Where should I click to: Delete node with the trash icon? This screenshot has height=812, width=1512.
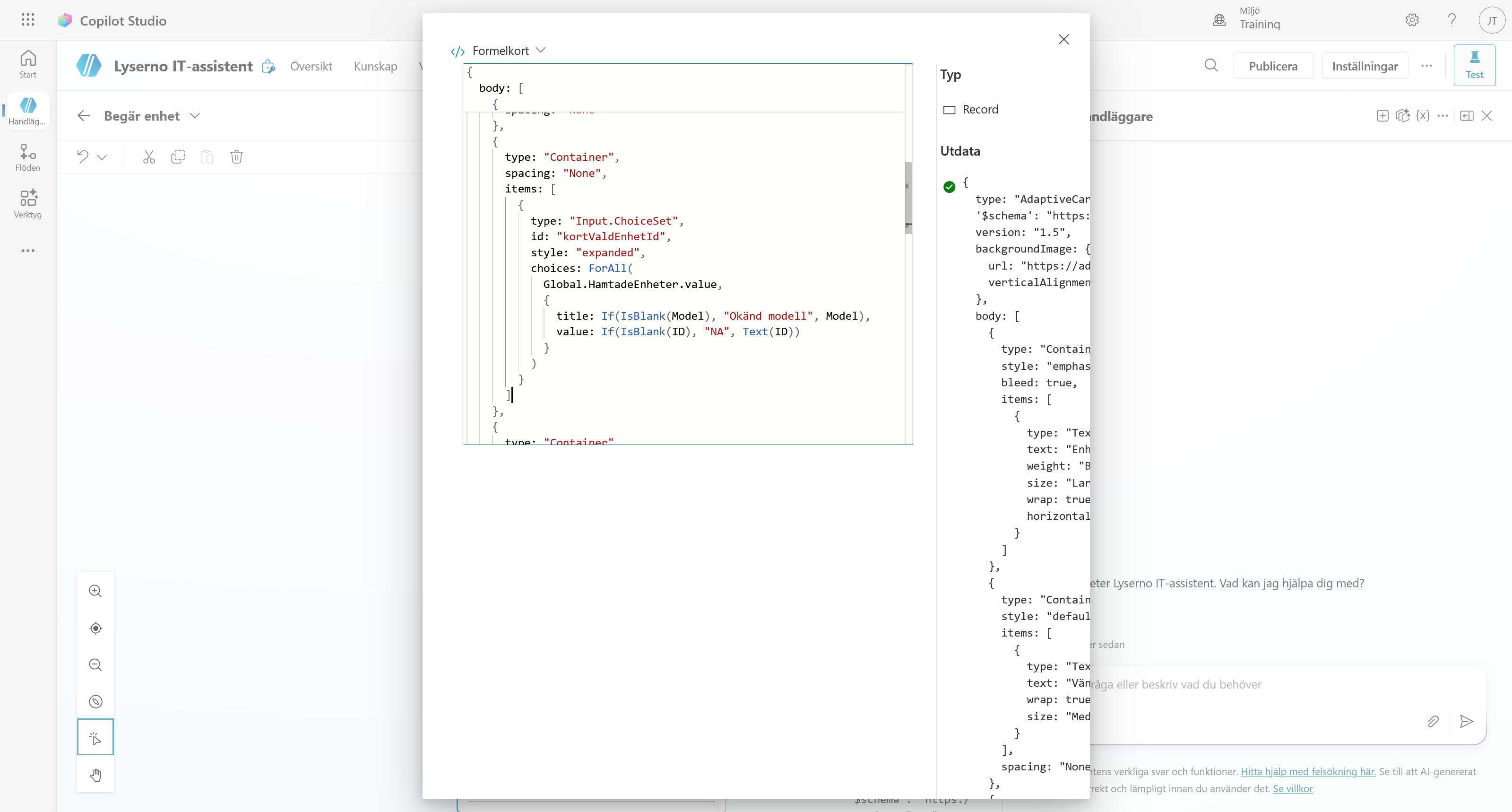(x=236, y=157)
